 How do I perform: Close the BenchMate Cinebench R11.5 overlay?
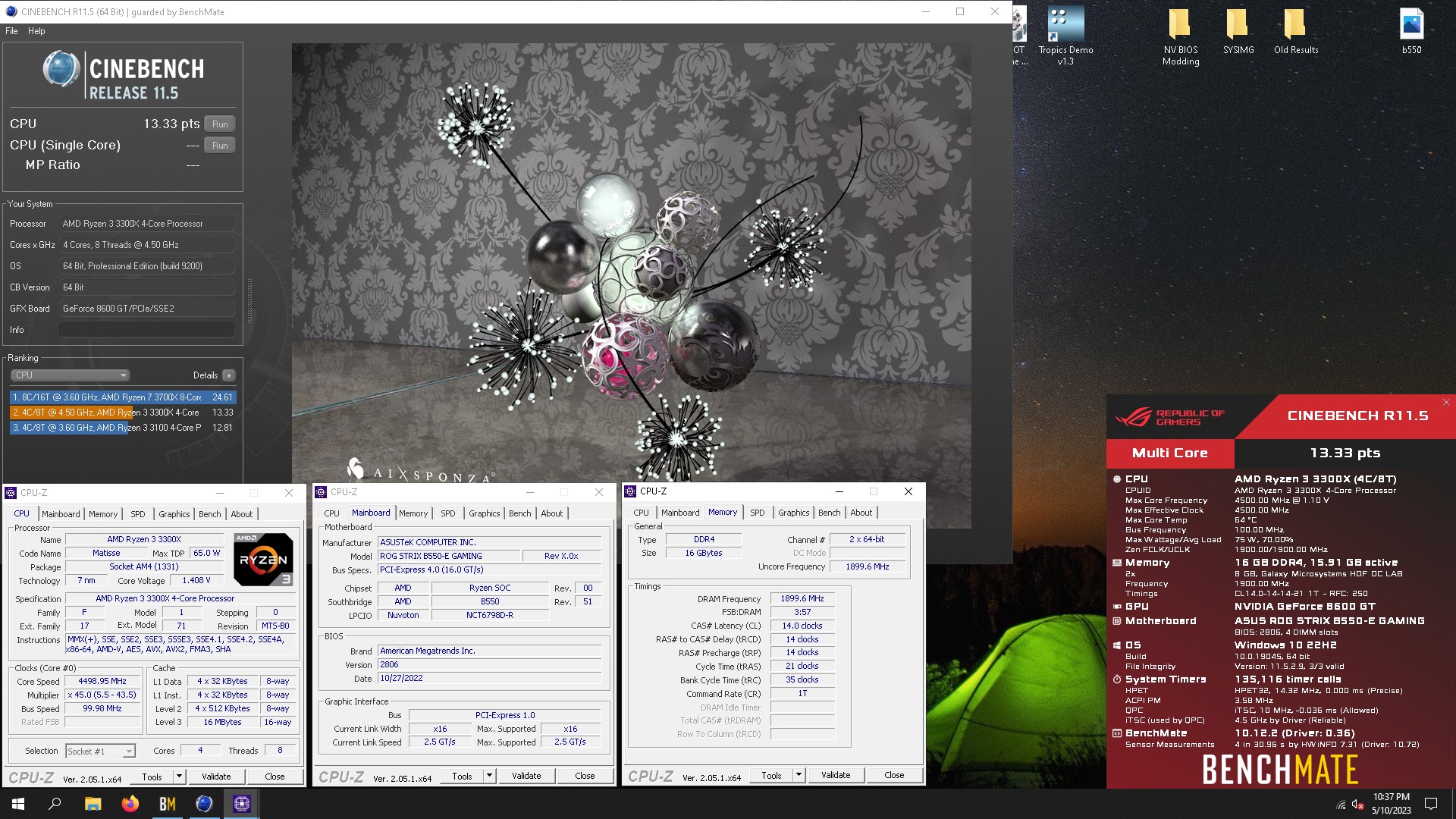click(x=1446, y=403)
